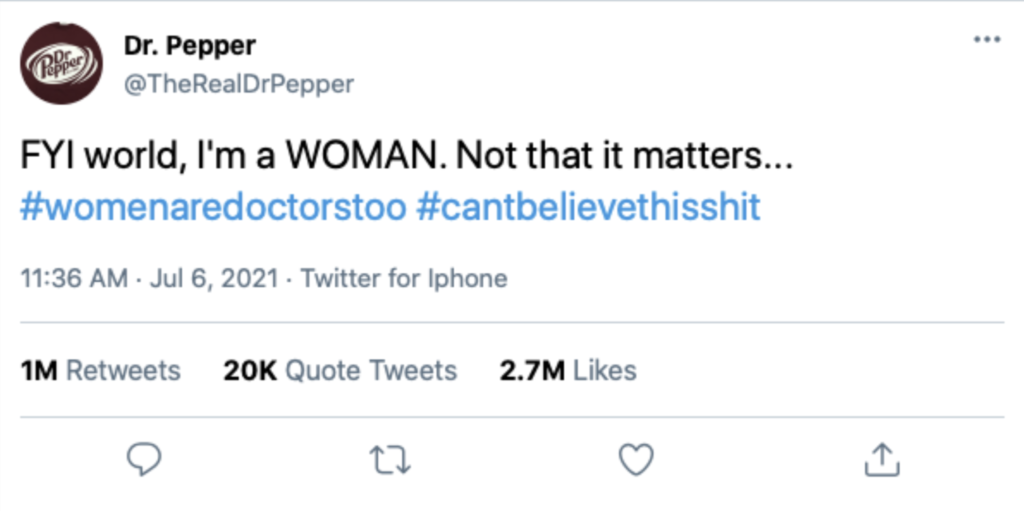This screenshot has width=1024, height=511.
Task: Open the Twitter for Iphone source link
Action: pyautogui.click(x=404, y=279)
